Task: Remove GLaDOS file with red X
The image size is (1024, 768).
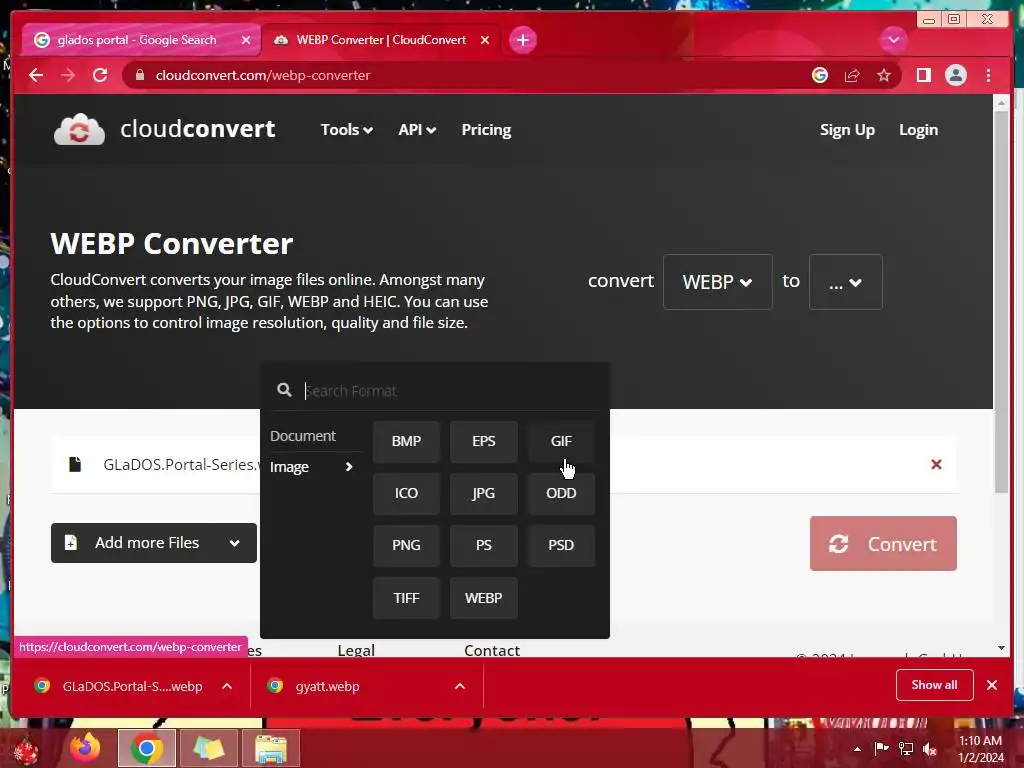Action: [936, 464]
